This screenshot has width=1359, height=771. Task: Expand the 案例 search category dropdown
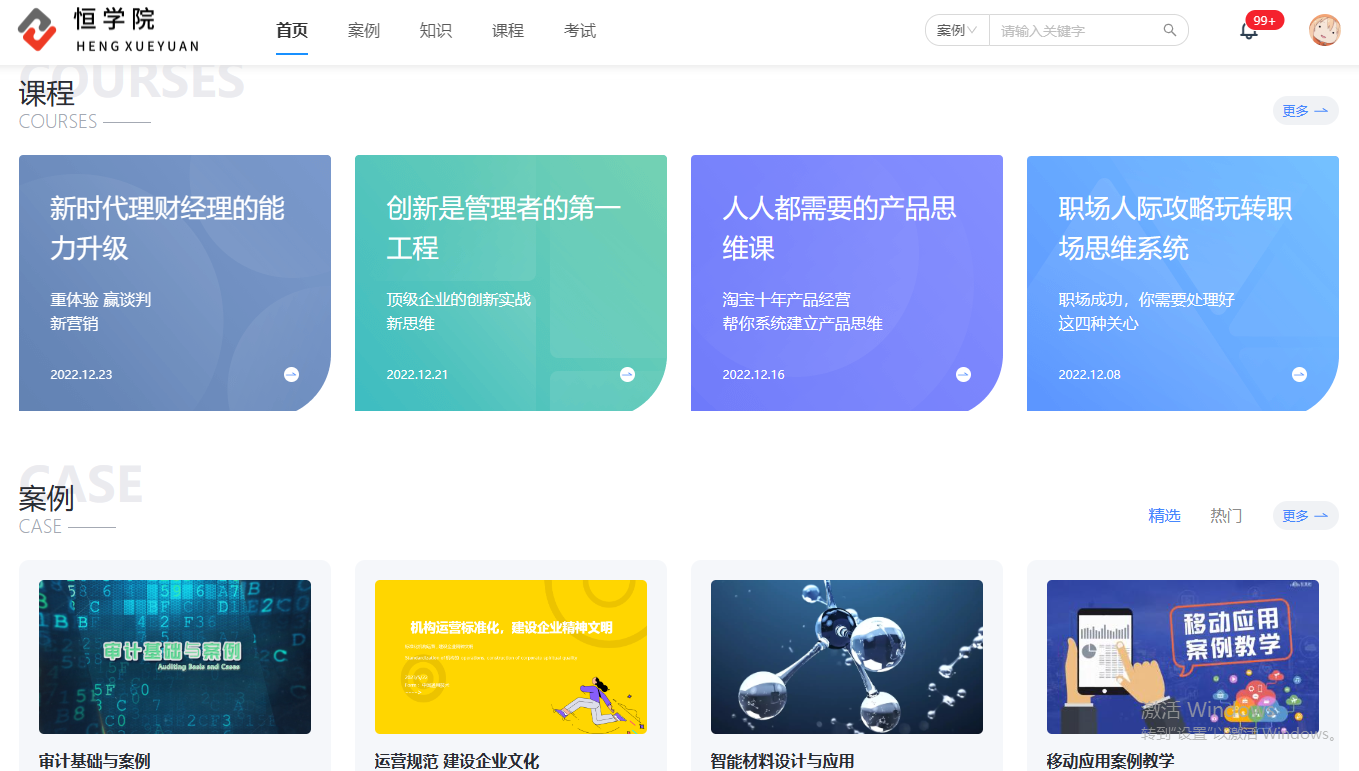[956, 31]
